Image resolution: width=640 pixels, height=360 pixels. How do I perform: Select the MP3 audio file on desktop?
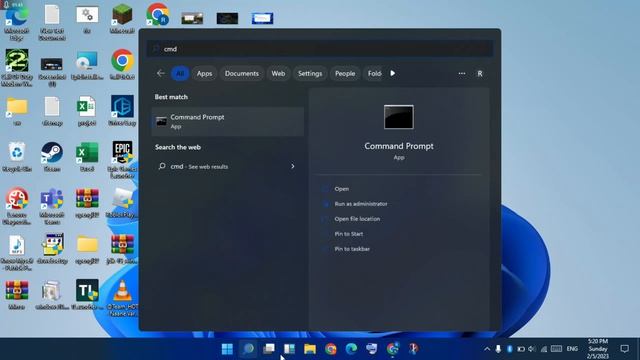tap(17, 252)
